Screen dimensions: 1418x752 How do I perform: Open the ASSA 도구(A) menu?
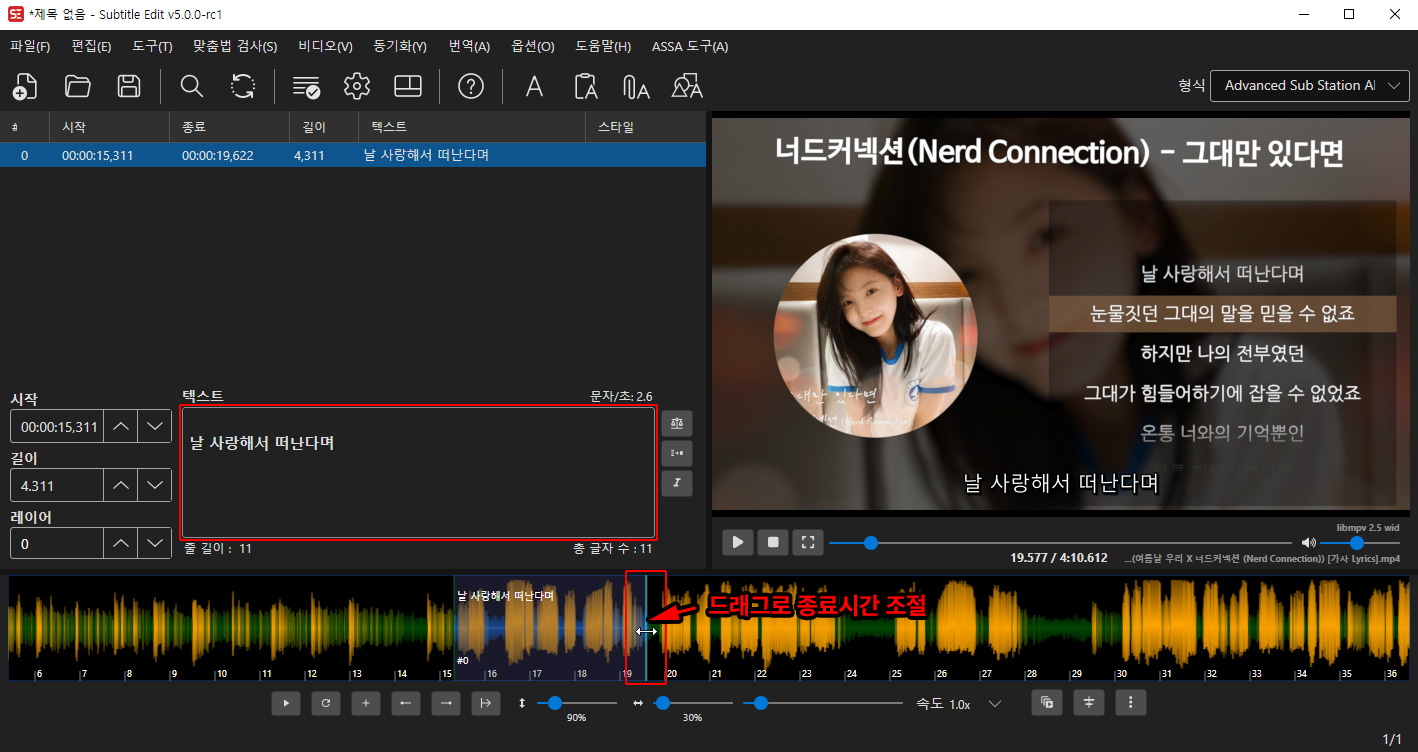click(x=690, y=46)
